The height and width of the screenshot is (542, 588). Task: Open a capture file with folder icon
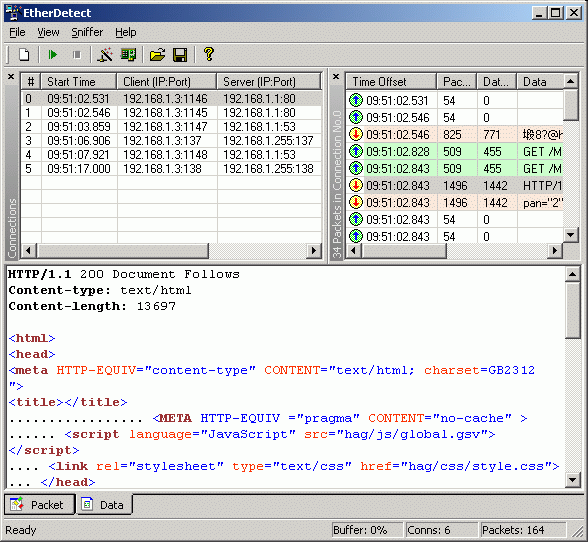click(158, 55)
